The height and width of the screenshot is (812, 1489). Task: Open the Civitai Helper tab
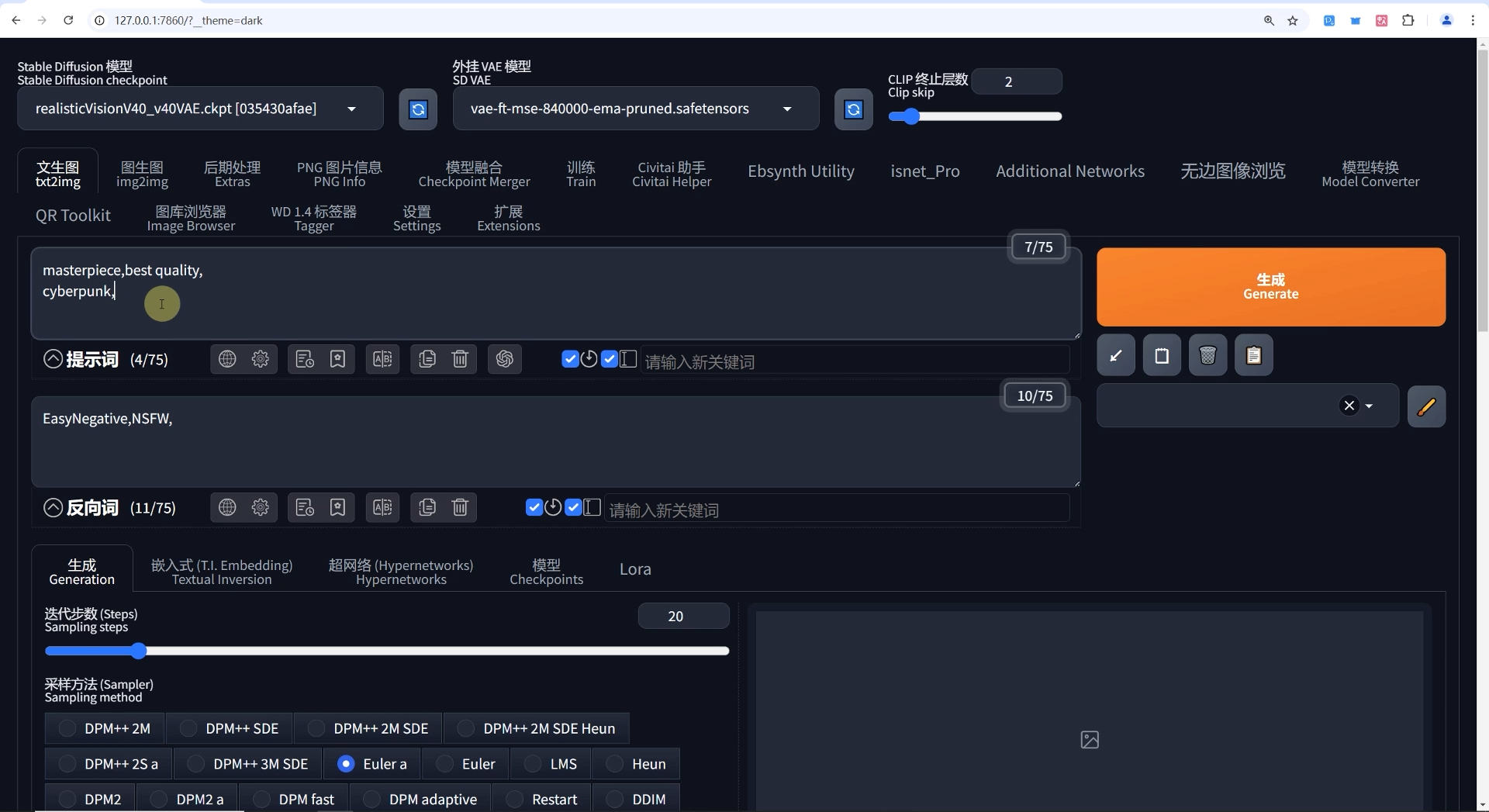pyautogui.click(x=672, y=174)
